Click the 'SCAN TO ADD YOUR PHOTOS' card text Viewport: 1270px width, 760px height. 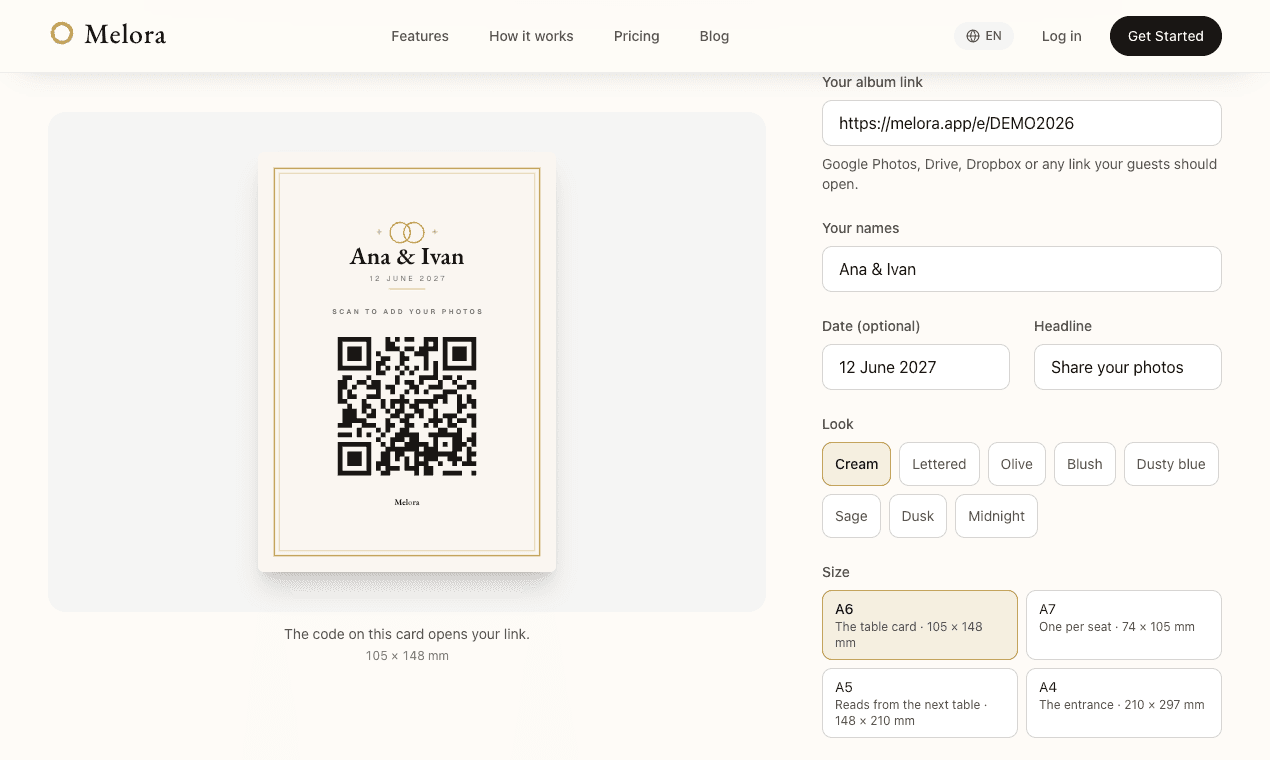407,312
